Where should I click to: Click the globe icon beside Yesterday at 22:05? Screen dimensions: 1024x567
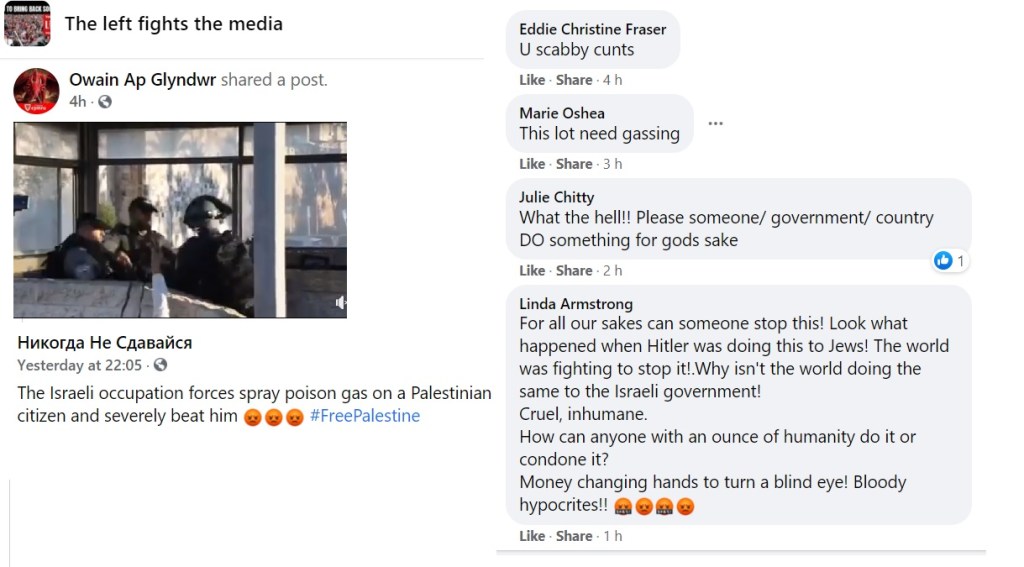pyautogui.click(x=160, y=366)
